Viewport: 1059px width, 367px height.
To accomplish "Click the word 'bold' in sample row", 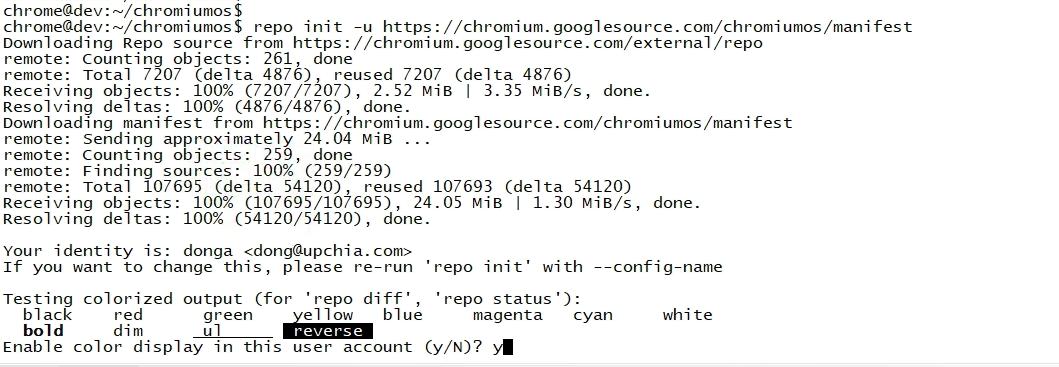I will coord(43,331).
